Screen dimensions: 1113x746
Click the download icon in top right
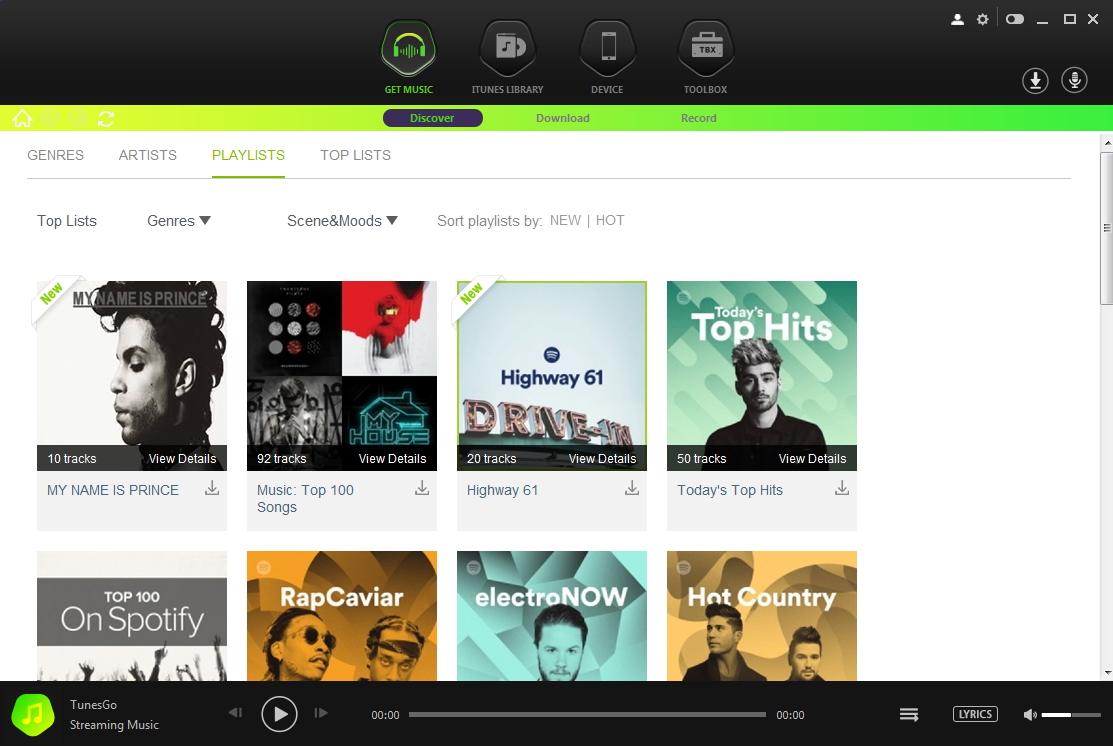[1035, 81]
